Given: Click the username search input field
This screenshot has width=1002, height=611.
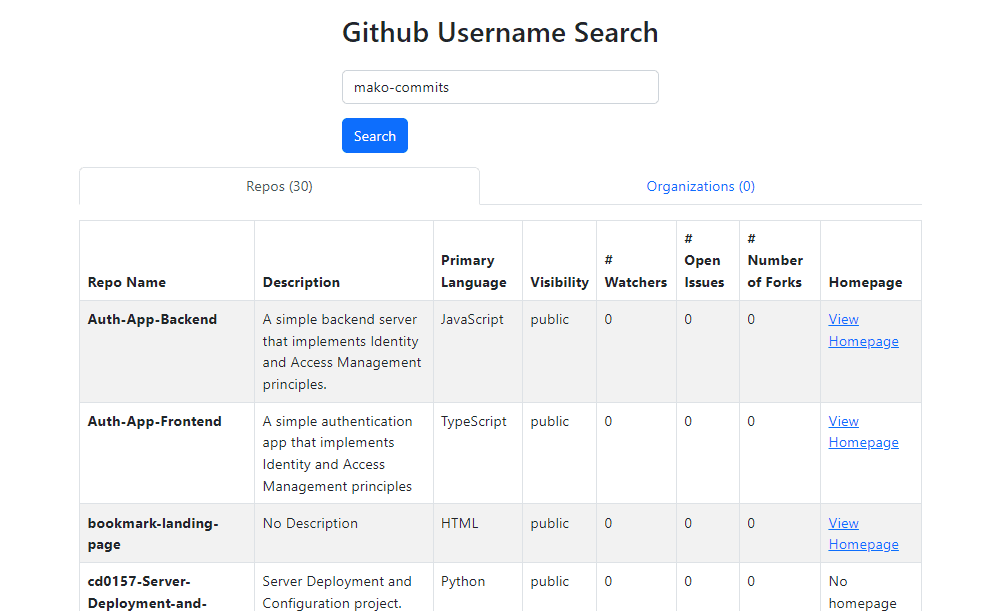Looking at the screenshot, I should (x=500, y=87).
